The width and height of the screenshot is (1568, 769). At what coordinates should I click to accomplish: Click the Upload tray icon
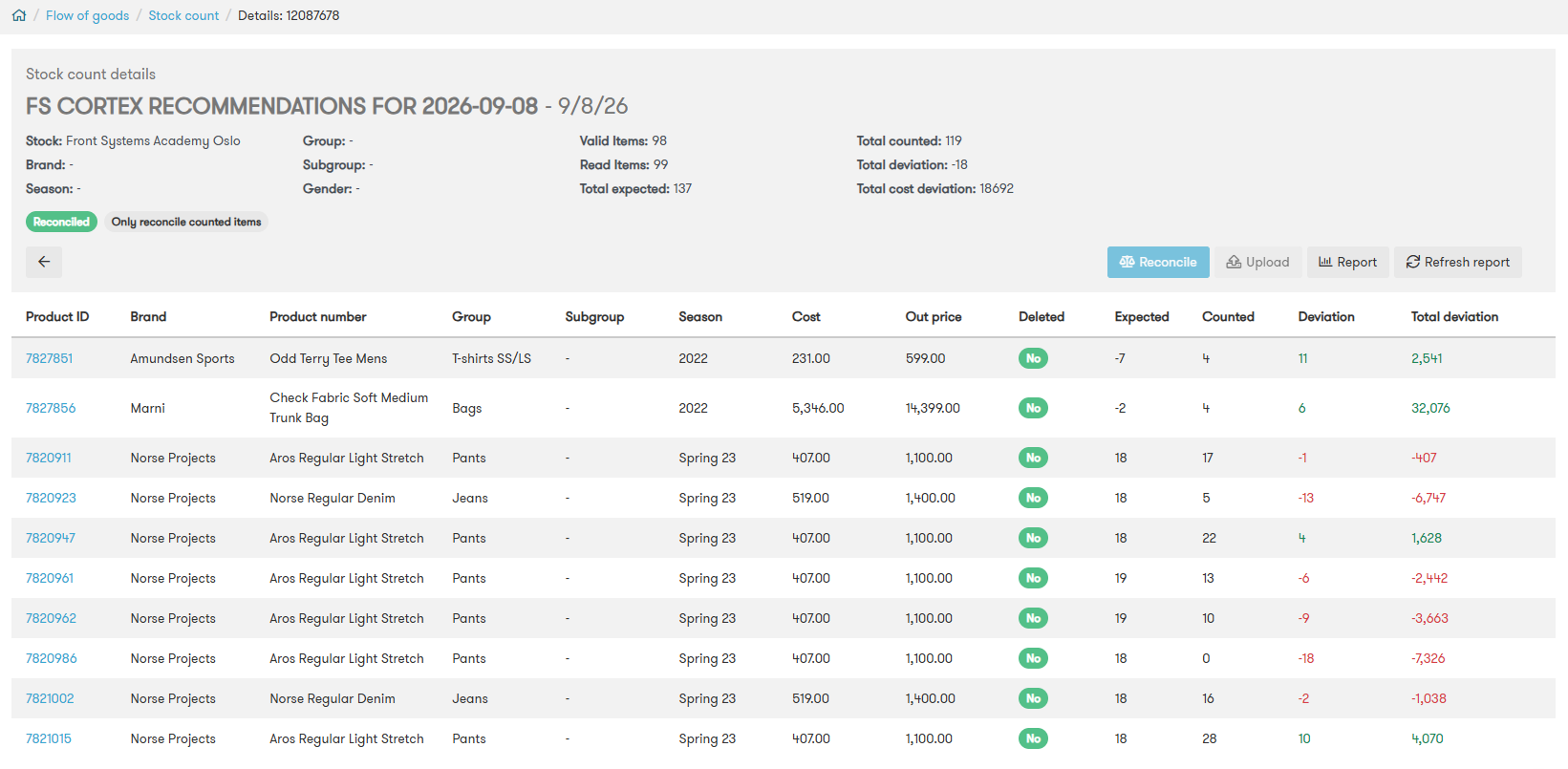(1234, 262)
